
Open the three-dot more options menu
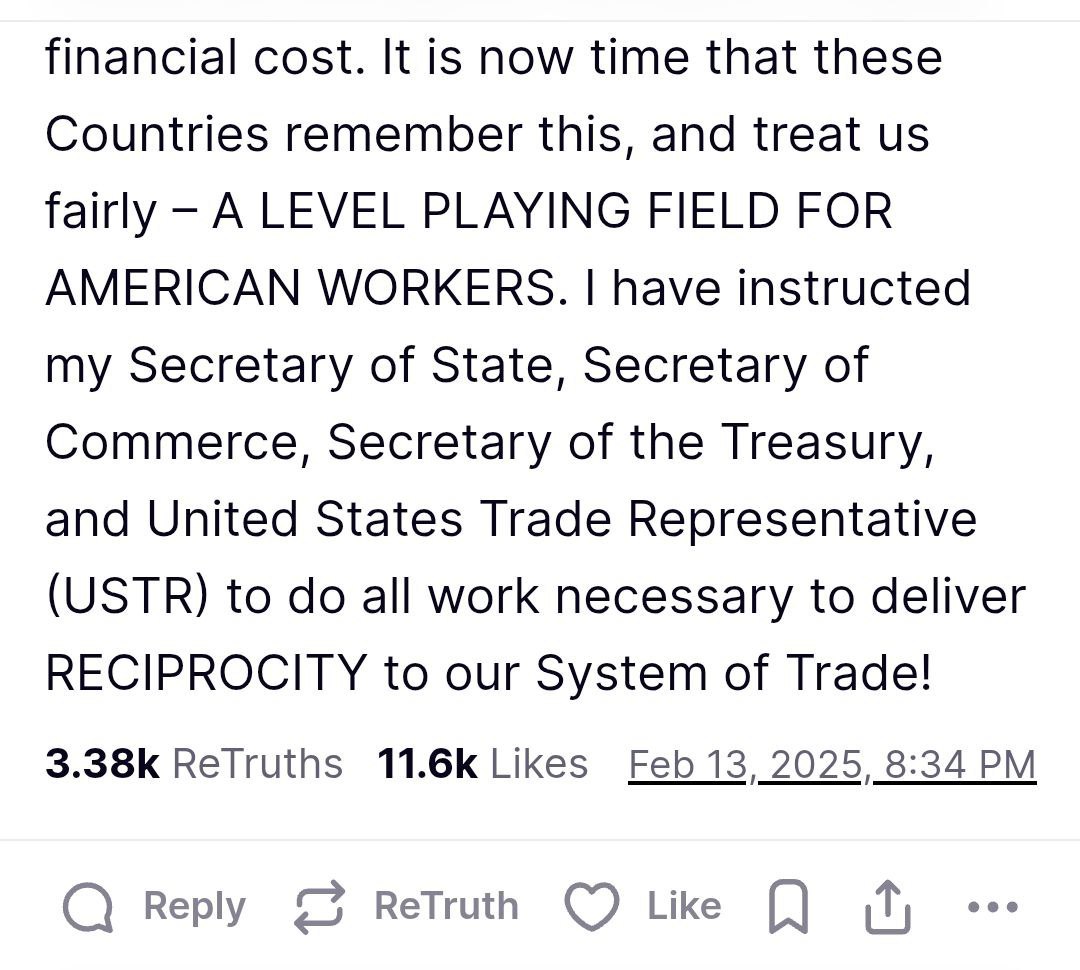(994, 908)
